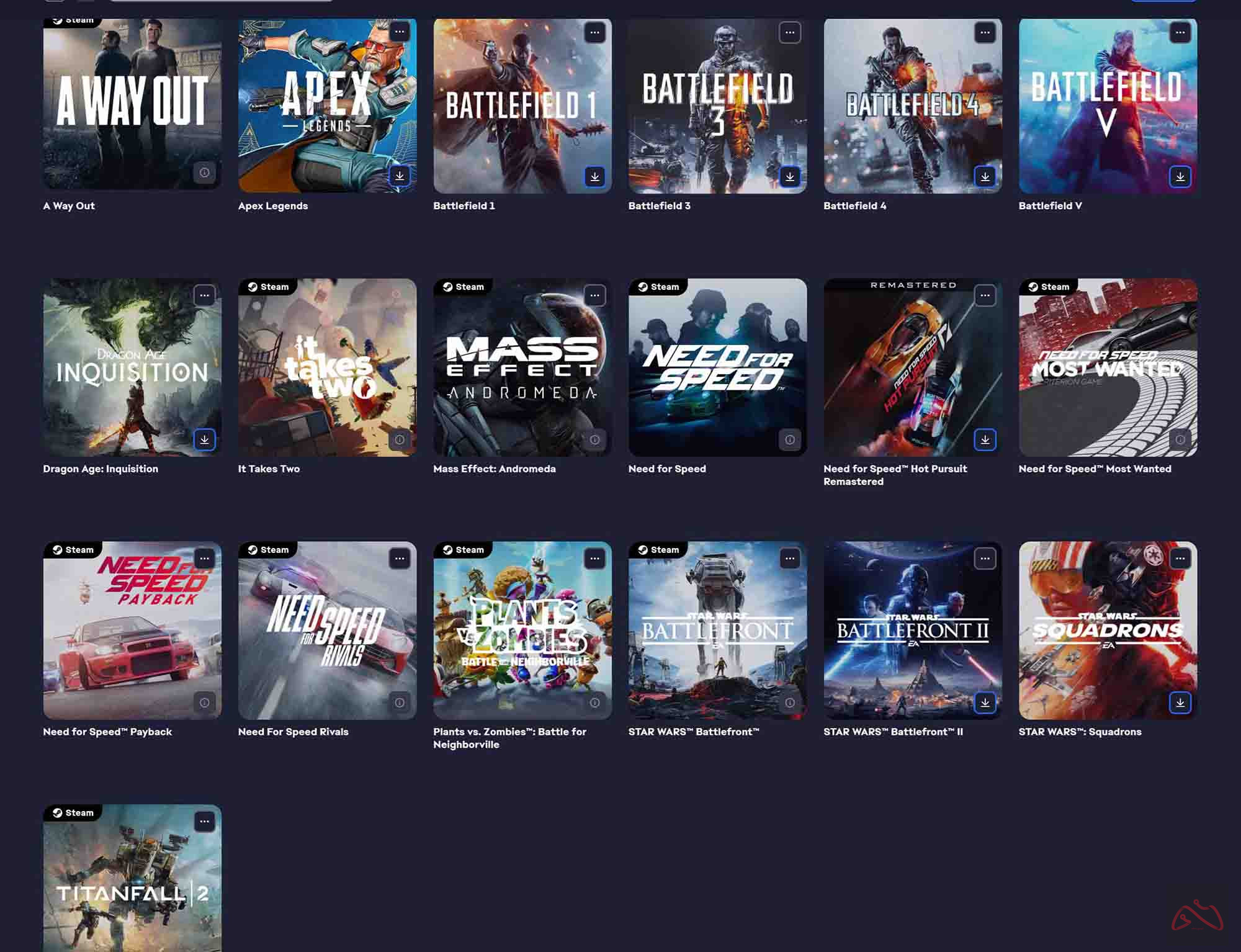This screenshot has height=952, width=1241.
Task: Click download icon on Battlefront II tile
Action: (985, 703)
